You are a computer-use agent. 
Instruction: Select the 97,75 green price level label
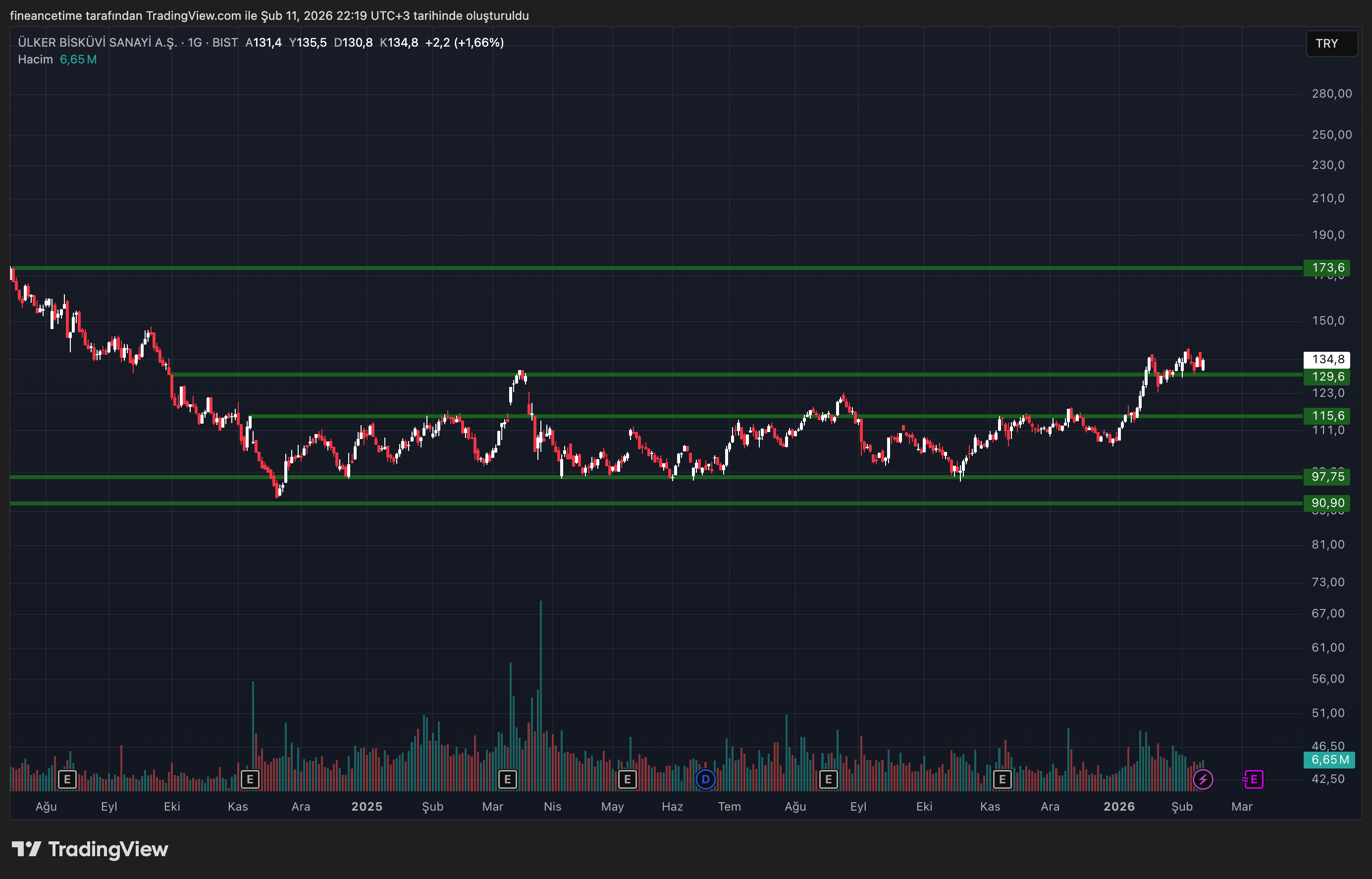1327,477
